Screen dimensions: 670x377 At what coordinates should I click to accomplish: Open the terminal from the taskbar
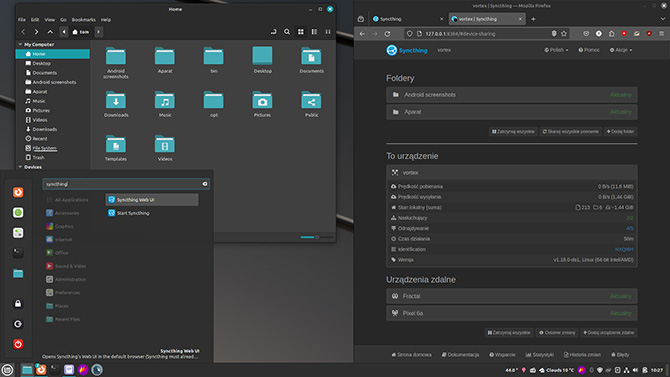(x=55, y=370)
